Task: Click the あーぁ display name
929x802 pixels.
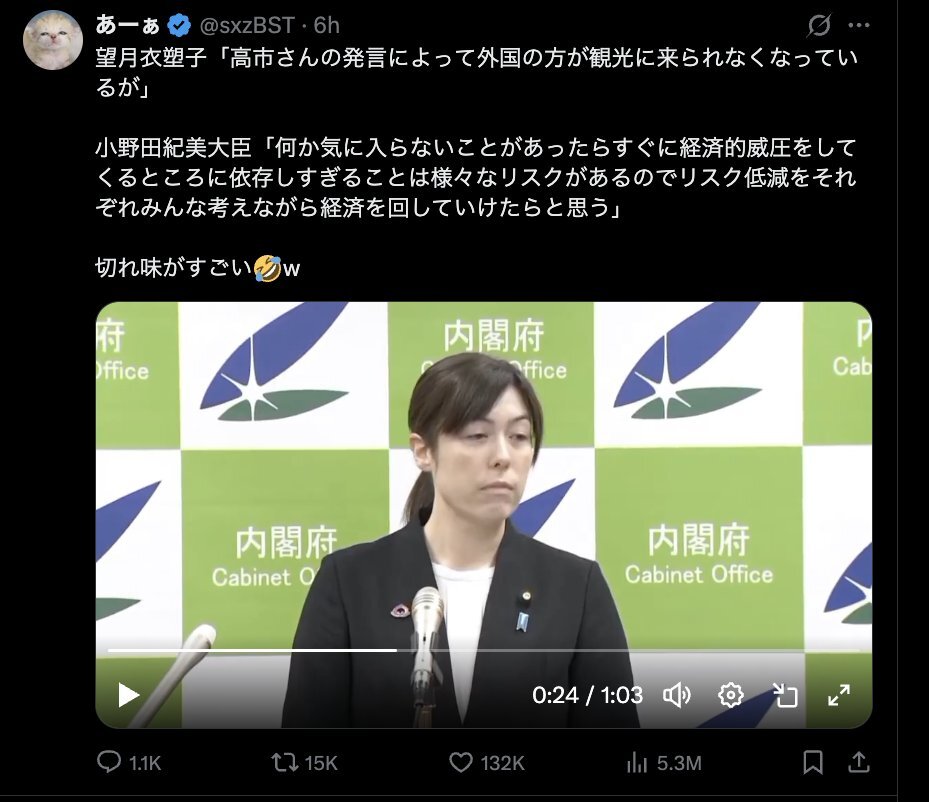Action: [x=128, y=25]
